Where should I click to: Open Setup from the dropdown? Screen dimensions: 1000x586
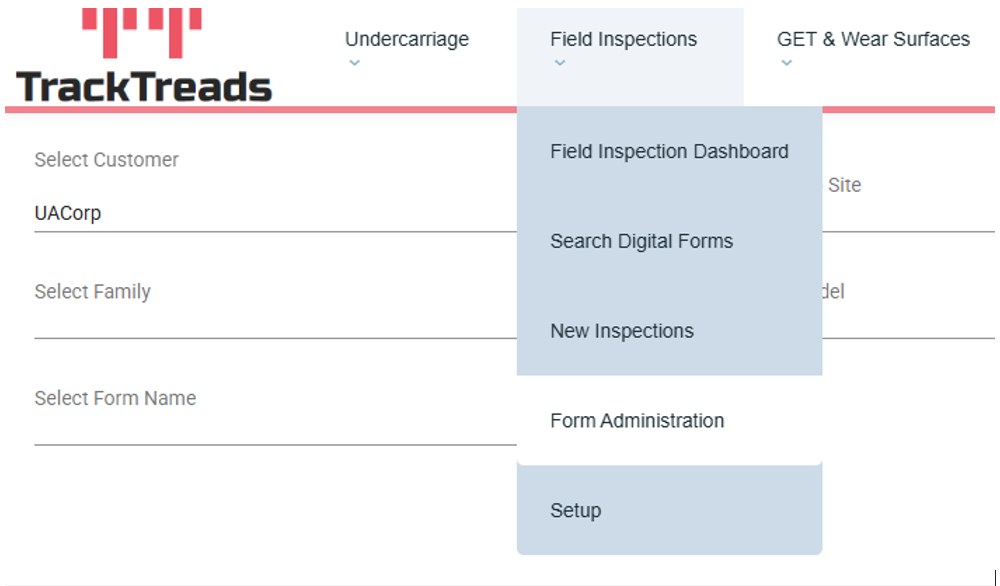click(x=575, y=511)
